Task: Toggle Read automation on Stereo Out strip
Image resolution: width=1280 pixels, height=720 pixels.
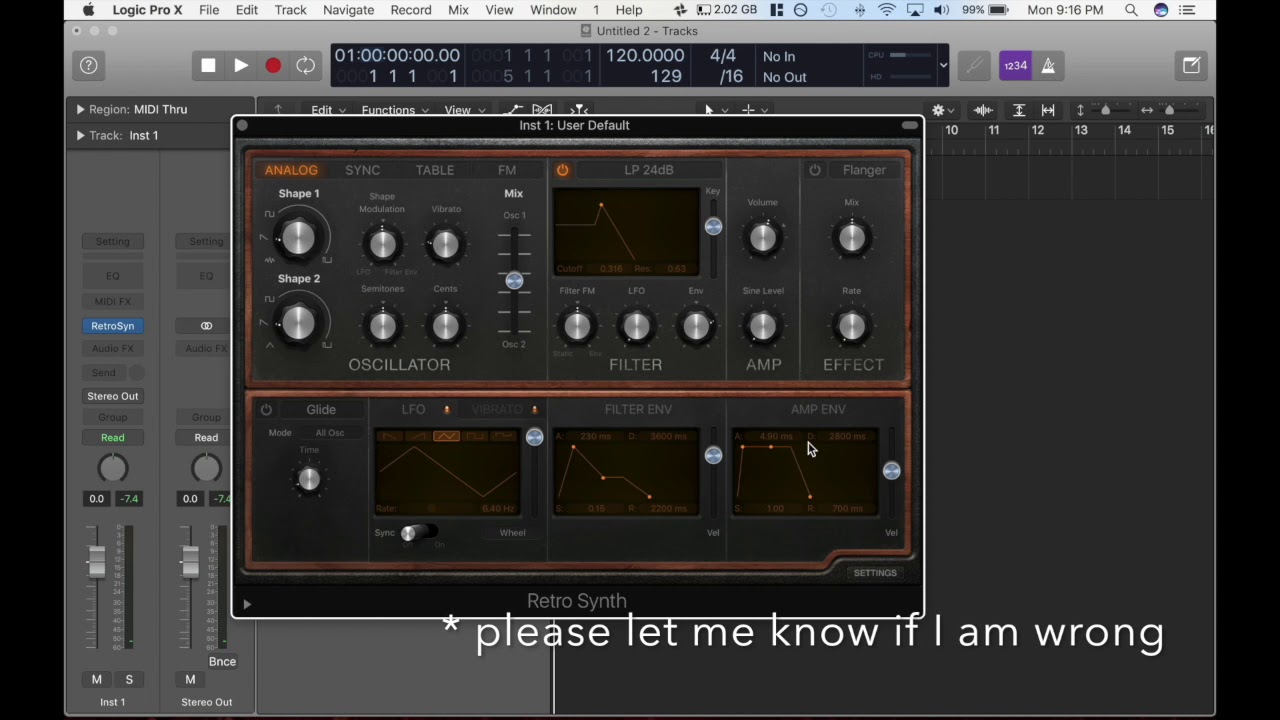Action: tap(206, 437)
